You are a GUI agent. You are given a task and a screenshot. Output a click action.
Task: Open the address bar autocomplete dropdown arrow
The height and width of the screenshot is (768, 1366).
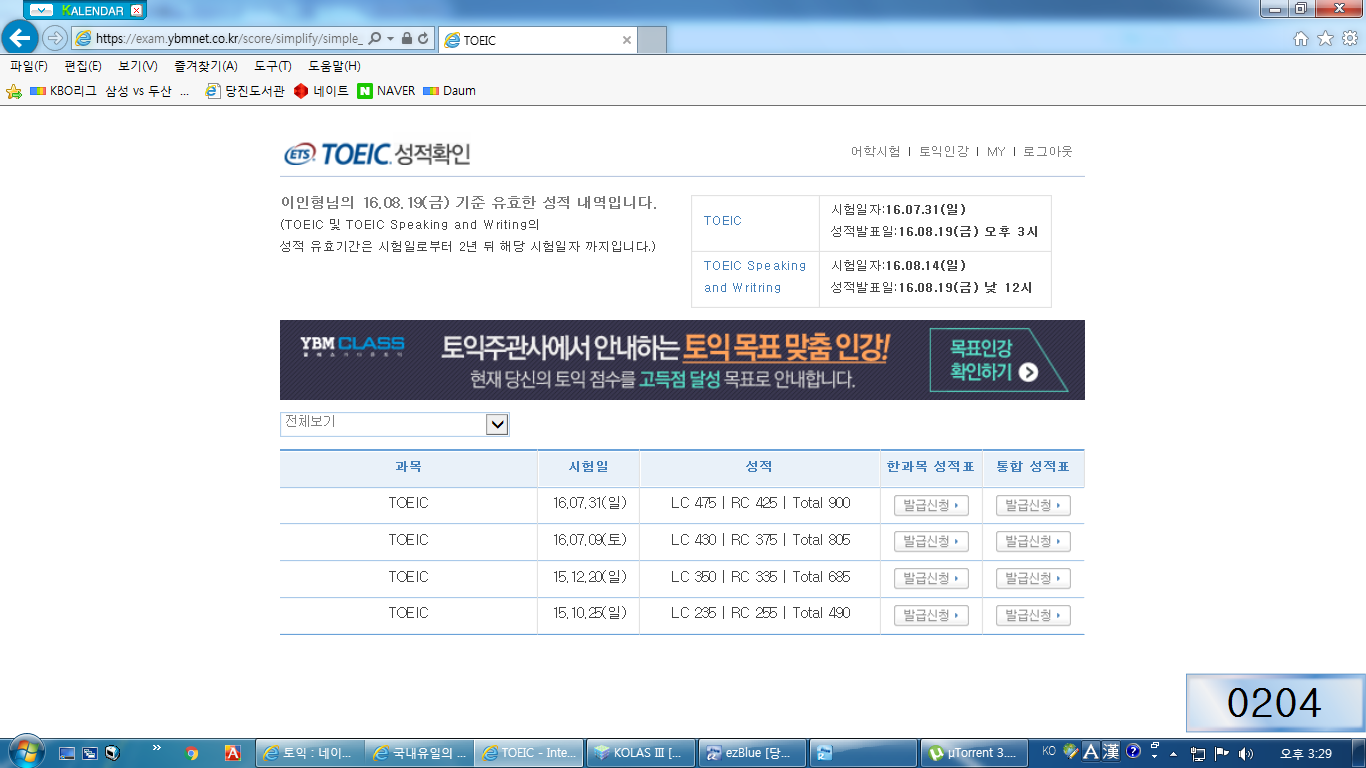[390, 39]
